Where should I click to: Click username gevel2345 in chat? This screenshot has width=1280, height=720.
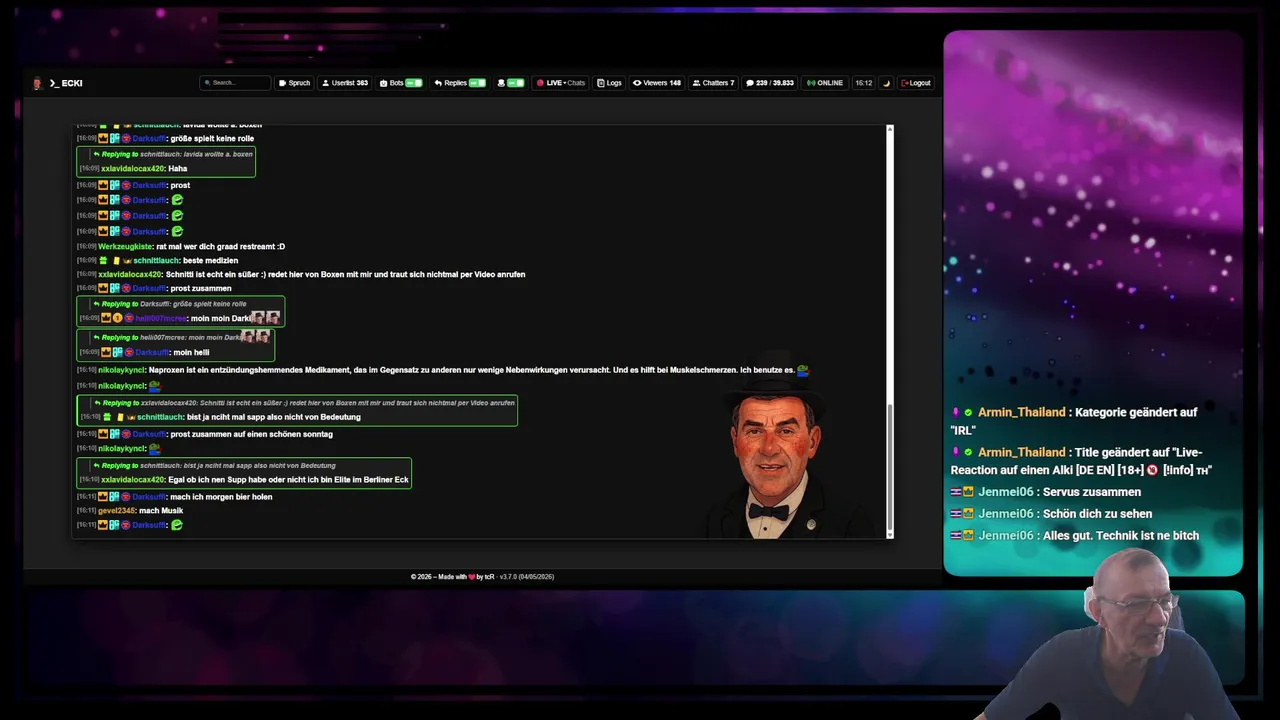tap(116, 511)
